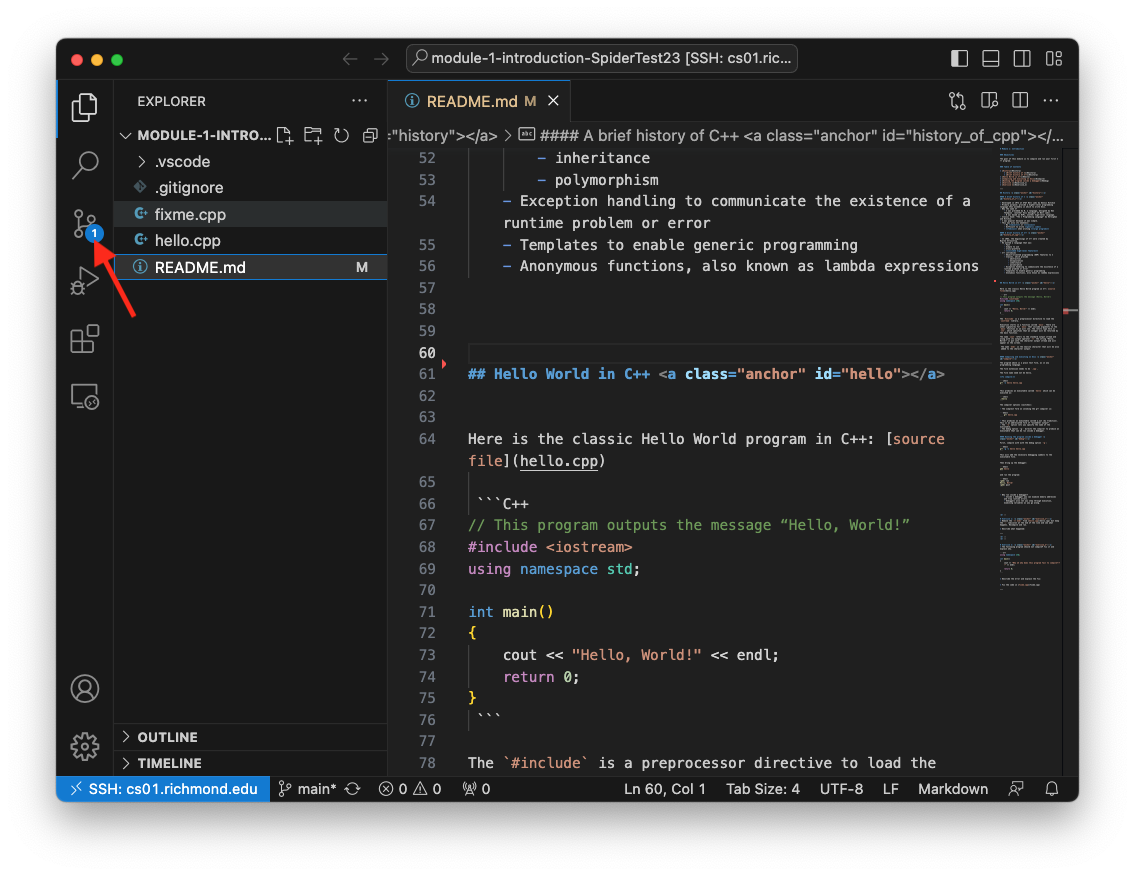Customize layout from title bar
The image size is (1135, 876).
click(x=1054, y=59)
